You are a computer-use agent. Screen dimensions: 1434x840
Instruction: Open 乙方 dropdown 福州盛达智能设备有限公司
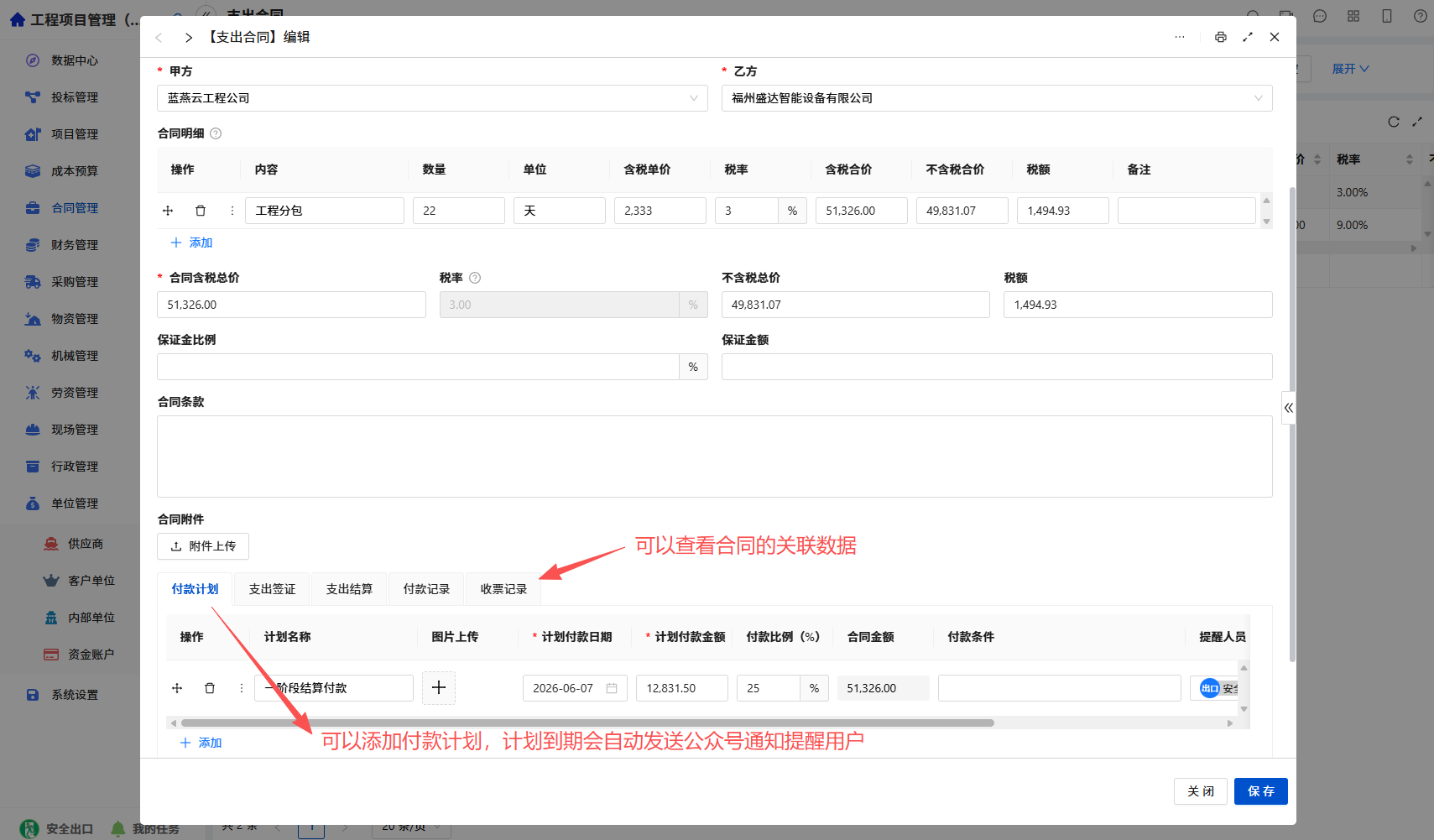pos(997,98)
